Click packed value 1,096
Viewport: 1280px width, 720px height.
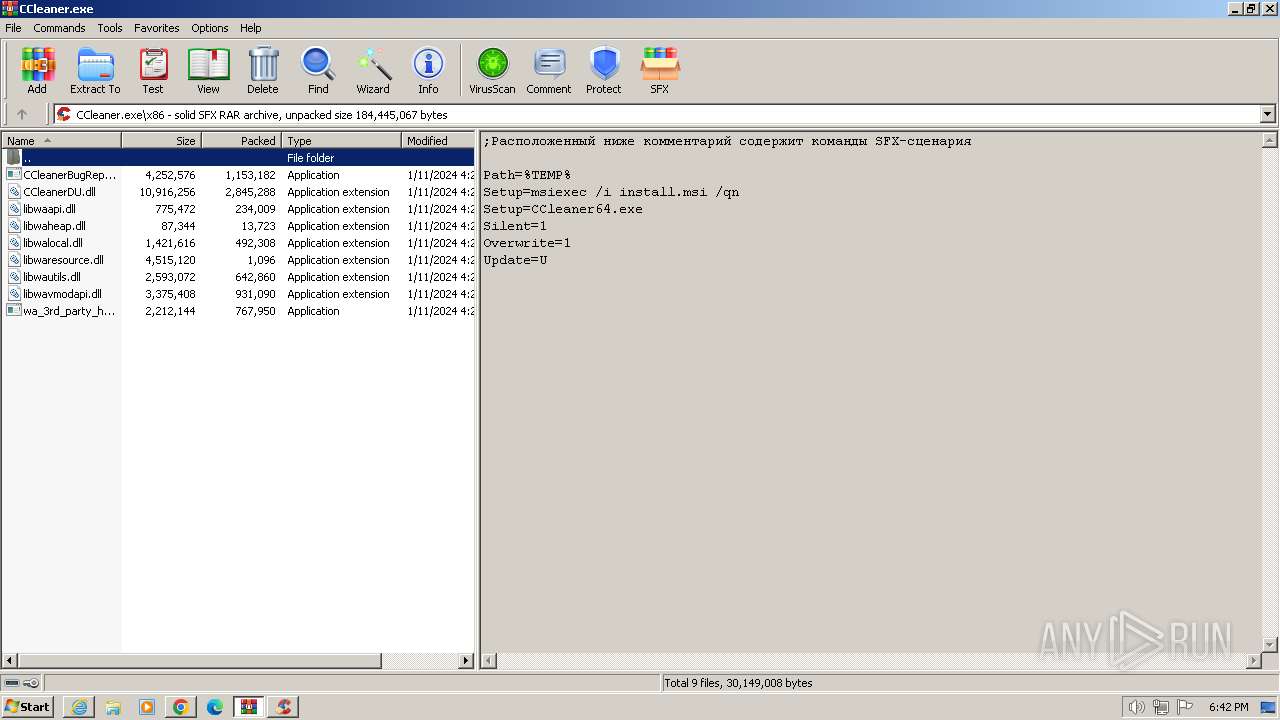click(261, 260)
